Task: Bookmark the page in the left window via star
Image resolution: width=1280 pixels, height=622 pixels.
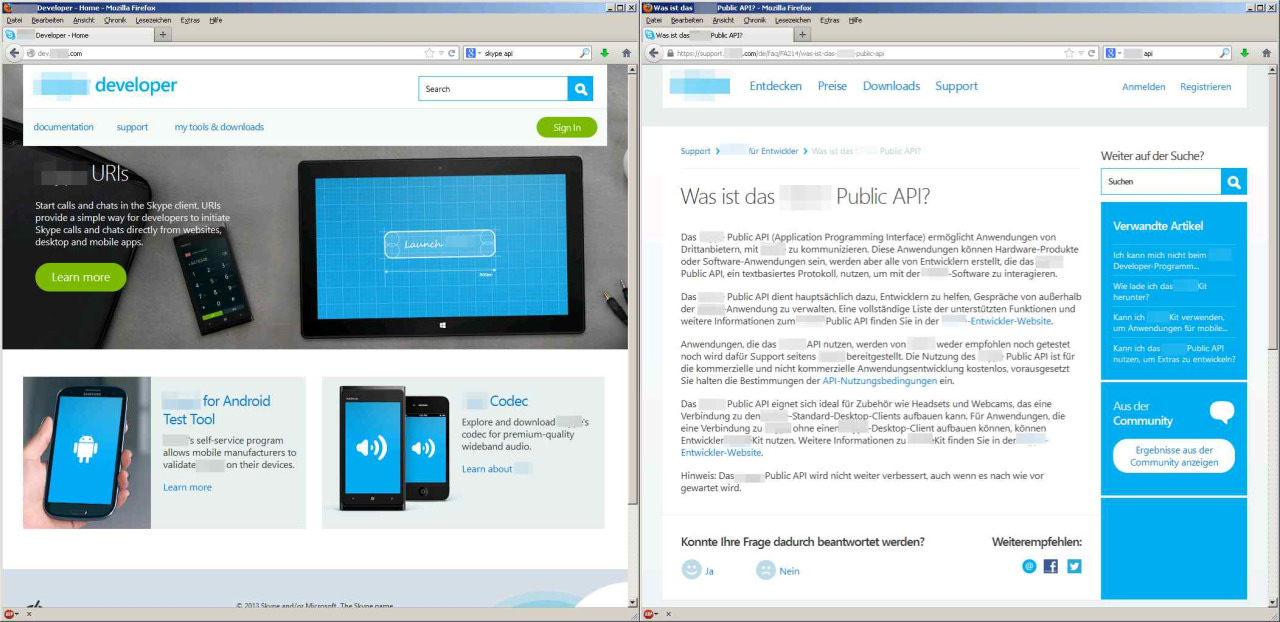Action: (429, 53)
